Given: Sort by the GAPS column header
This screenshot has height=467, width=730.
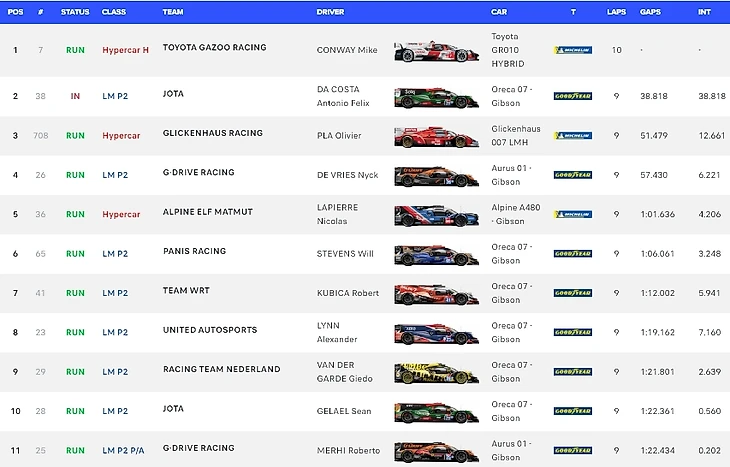Looking at the screenshot, I should 650,12.
